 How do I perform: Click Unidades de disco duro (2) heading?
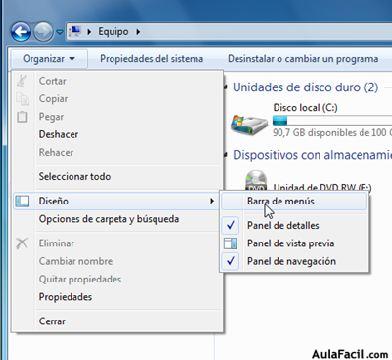click(x=305, y=87)
